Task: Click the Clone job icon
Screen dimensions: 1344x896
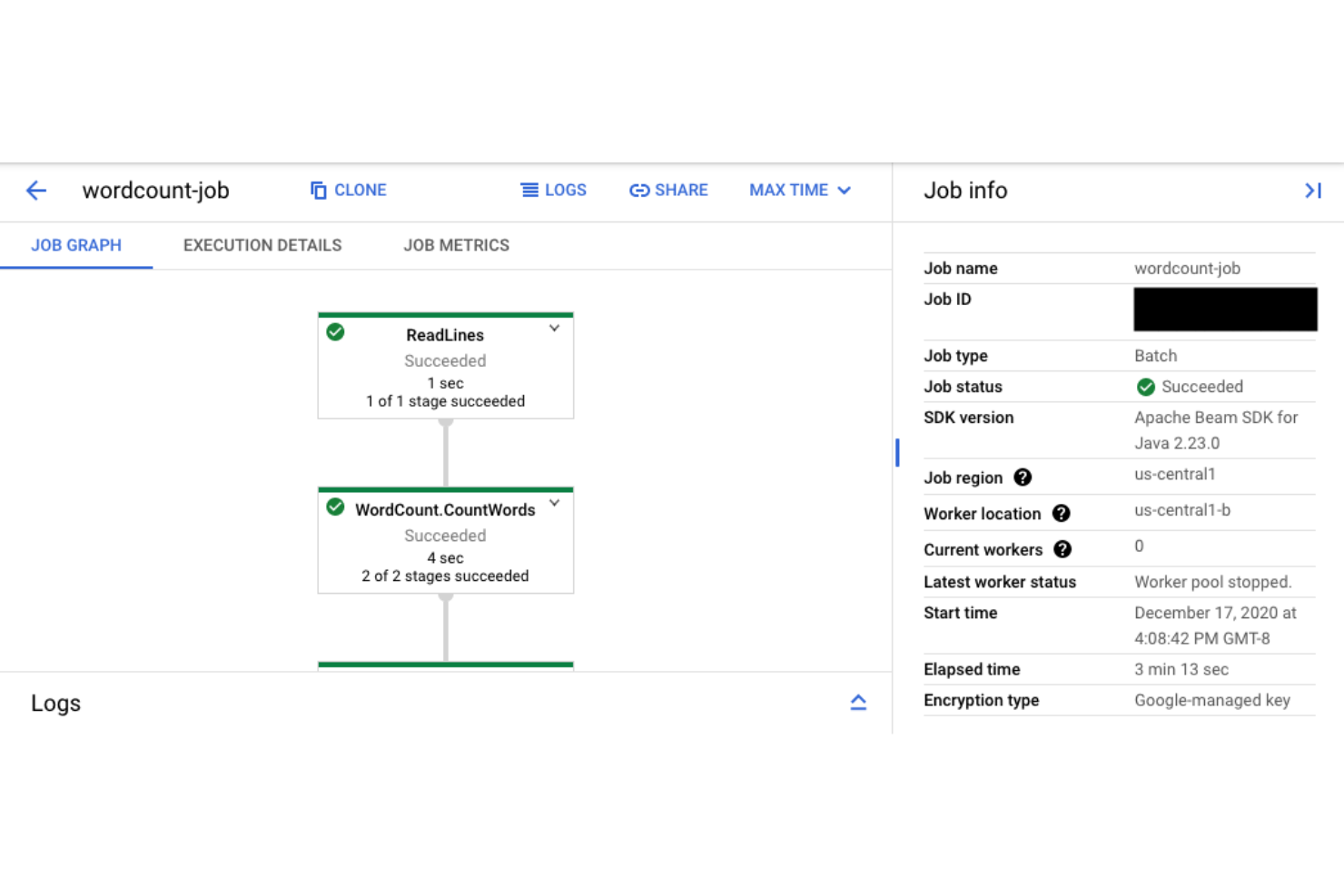Action: pyautogui.click(x=319, y=190)
